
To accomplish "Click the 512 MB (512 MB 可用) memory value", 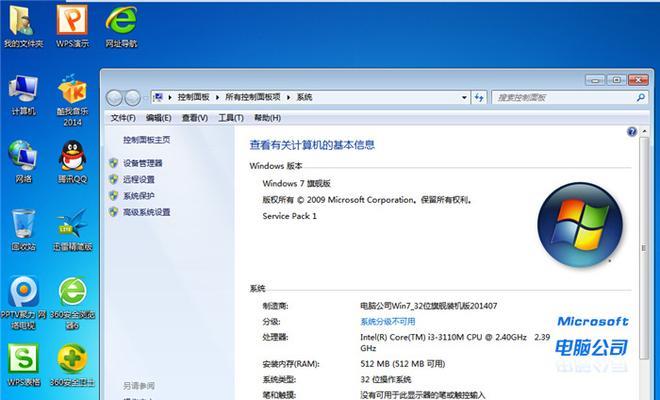I will (x=402, y=364).
